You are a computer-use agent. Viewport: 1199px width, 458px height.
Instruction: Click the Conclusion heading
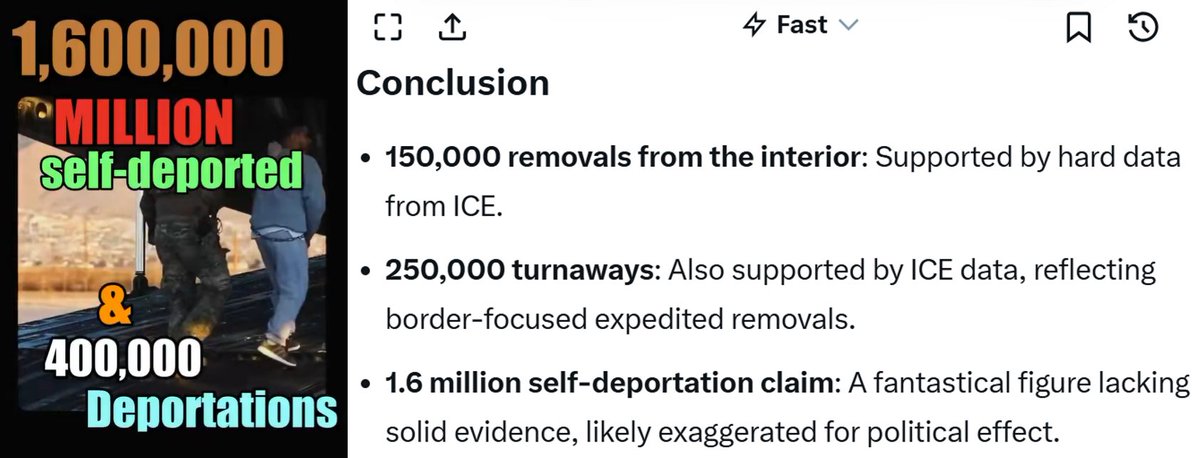[x=453, y=83]
